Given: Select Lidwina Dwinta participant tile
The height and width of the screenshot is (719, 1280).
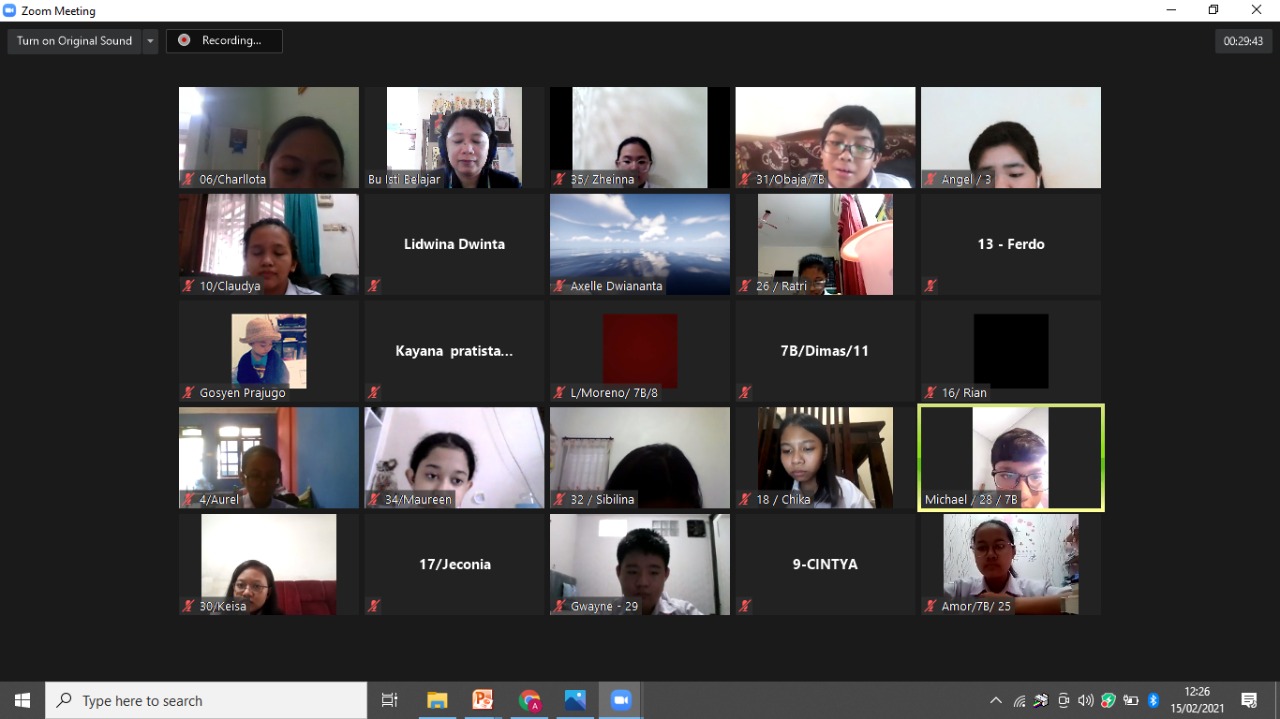Looking at the screenshot, I should tap(454, 244).
